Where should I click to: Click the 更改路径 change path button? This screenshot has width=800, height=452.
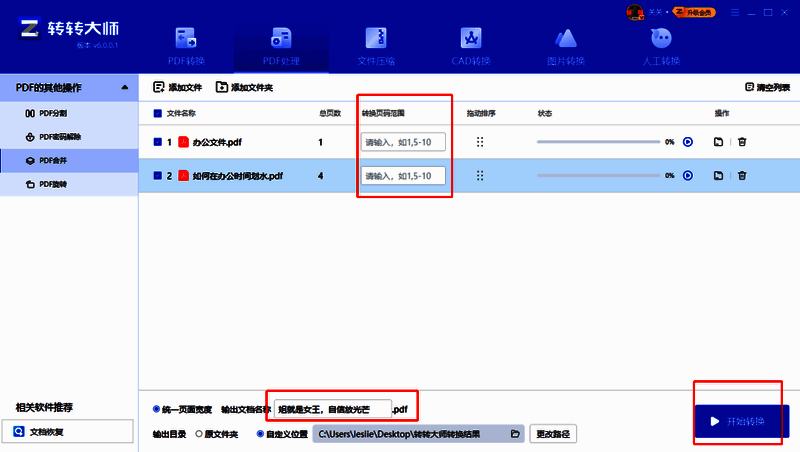point(554,434)
